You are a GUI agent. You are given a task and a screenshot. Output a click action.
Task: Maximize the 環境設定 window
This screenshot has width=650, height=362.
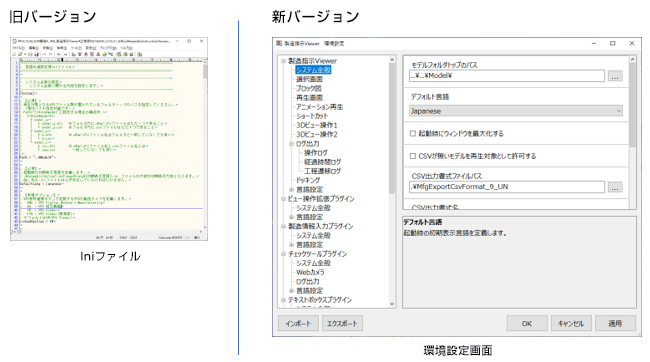coord(613,43)
